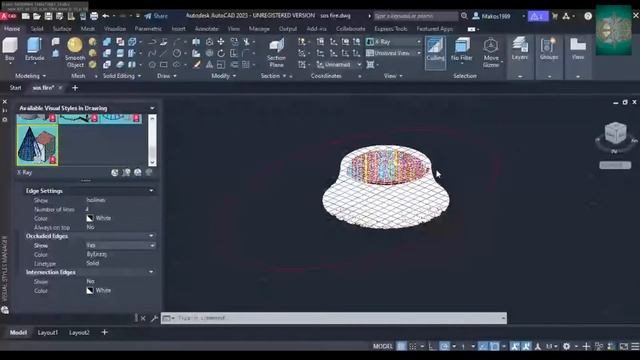Viewport: 640px width, 360px height.
Task: Click the Share button
Action: pyautogui.click(x=156, y=16)
